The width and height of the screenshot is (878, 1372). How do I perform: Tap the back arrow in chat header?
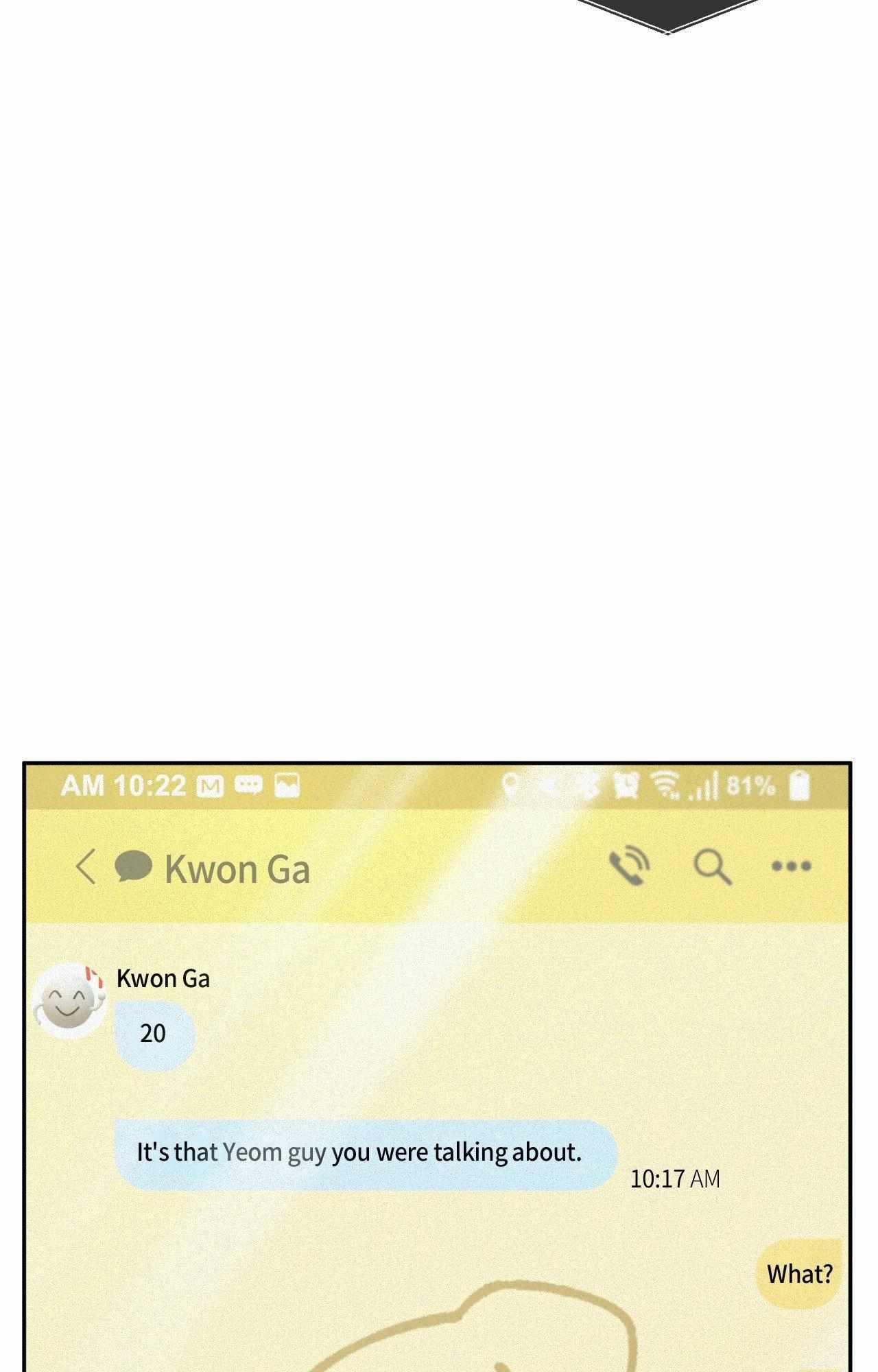point(85,867)
